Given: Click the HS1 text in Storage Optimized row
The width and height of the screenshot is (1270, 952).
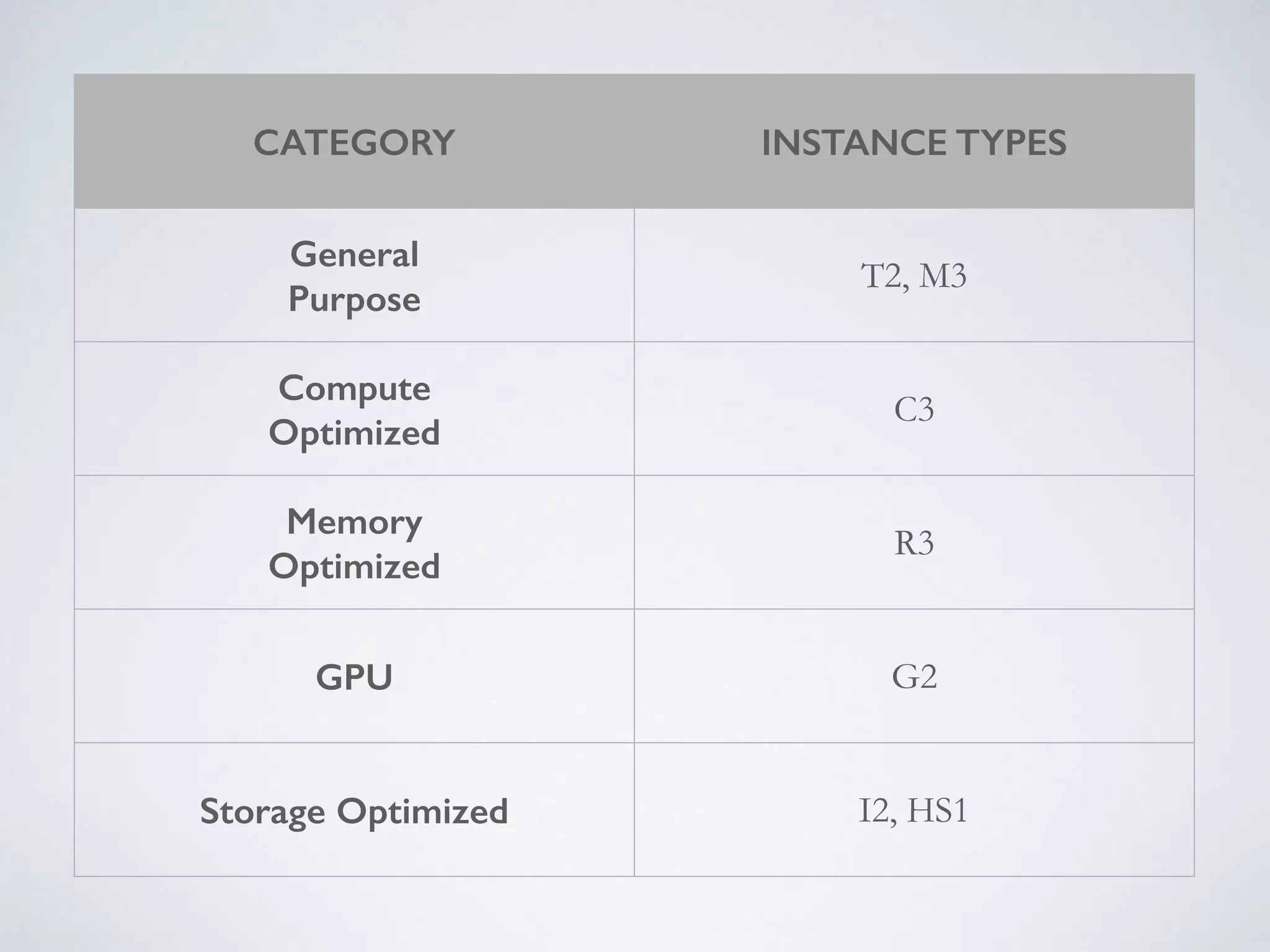Looking at the screenshot, I should pos(937,811).
